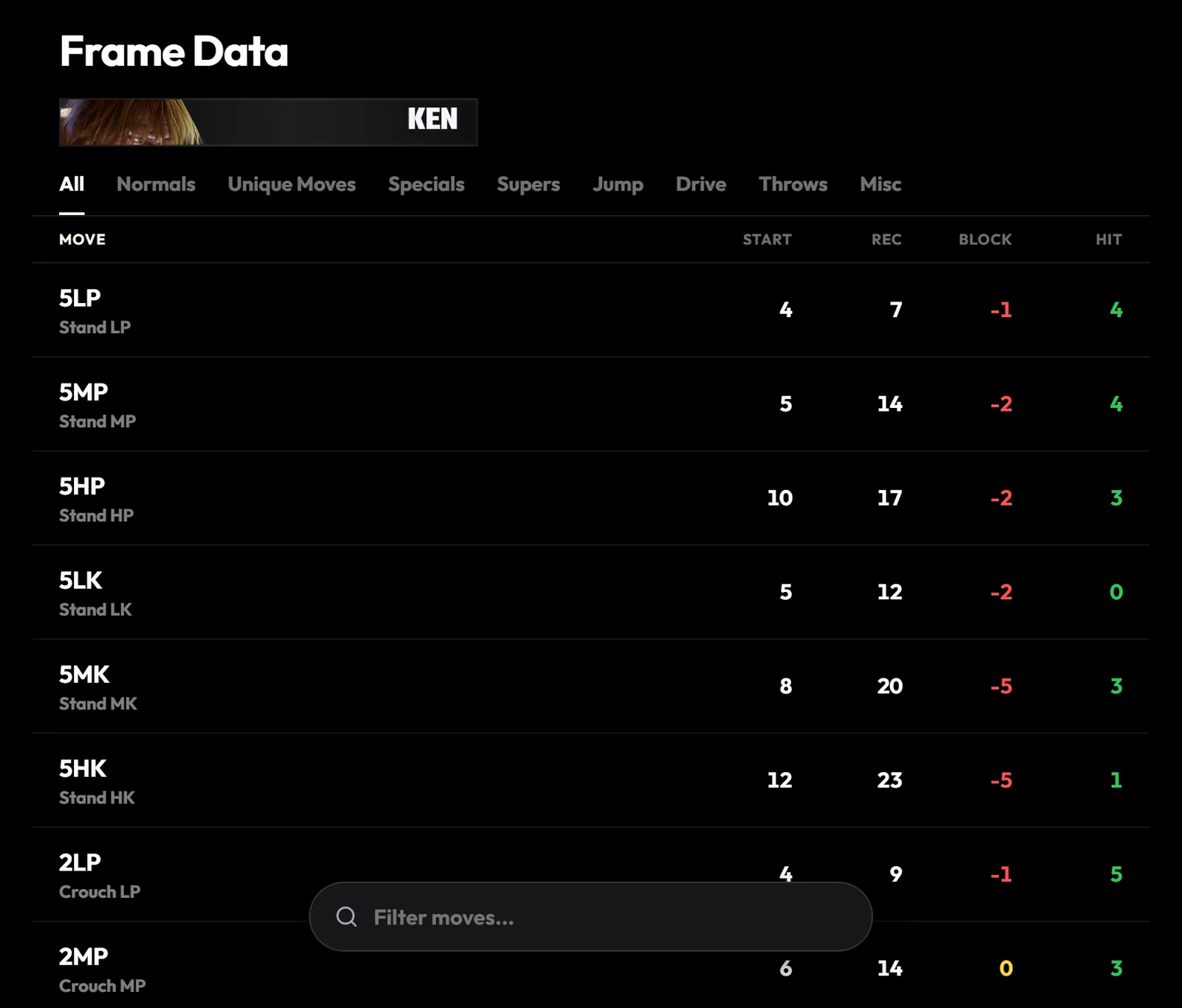The height and width of the screenshot is (1008, 1182).
Task: Click the hit value 1 for 5HK
Action: pyautogui.click(x=1116, y=780)
